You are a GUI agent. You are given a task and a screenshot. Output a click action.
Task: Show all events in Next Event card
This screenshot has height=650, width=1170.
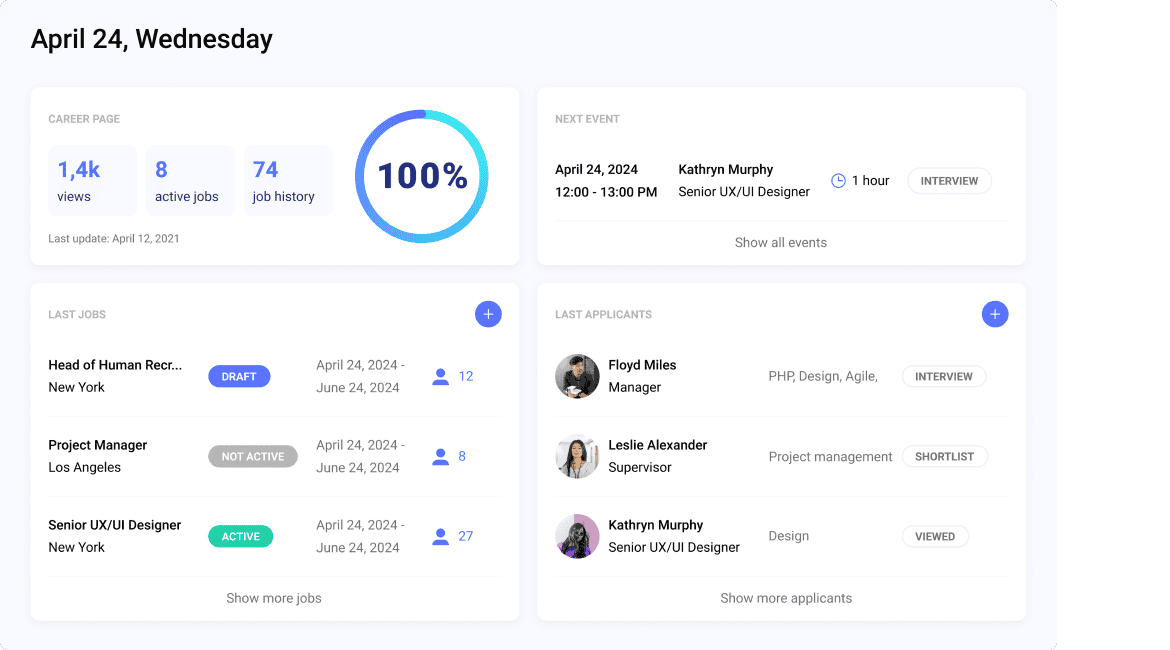coord(781,242)
